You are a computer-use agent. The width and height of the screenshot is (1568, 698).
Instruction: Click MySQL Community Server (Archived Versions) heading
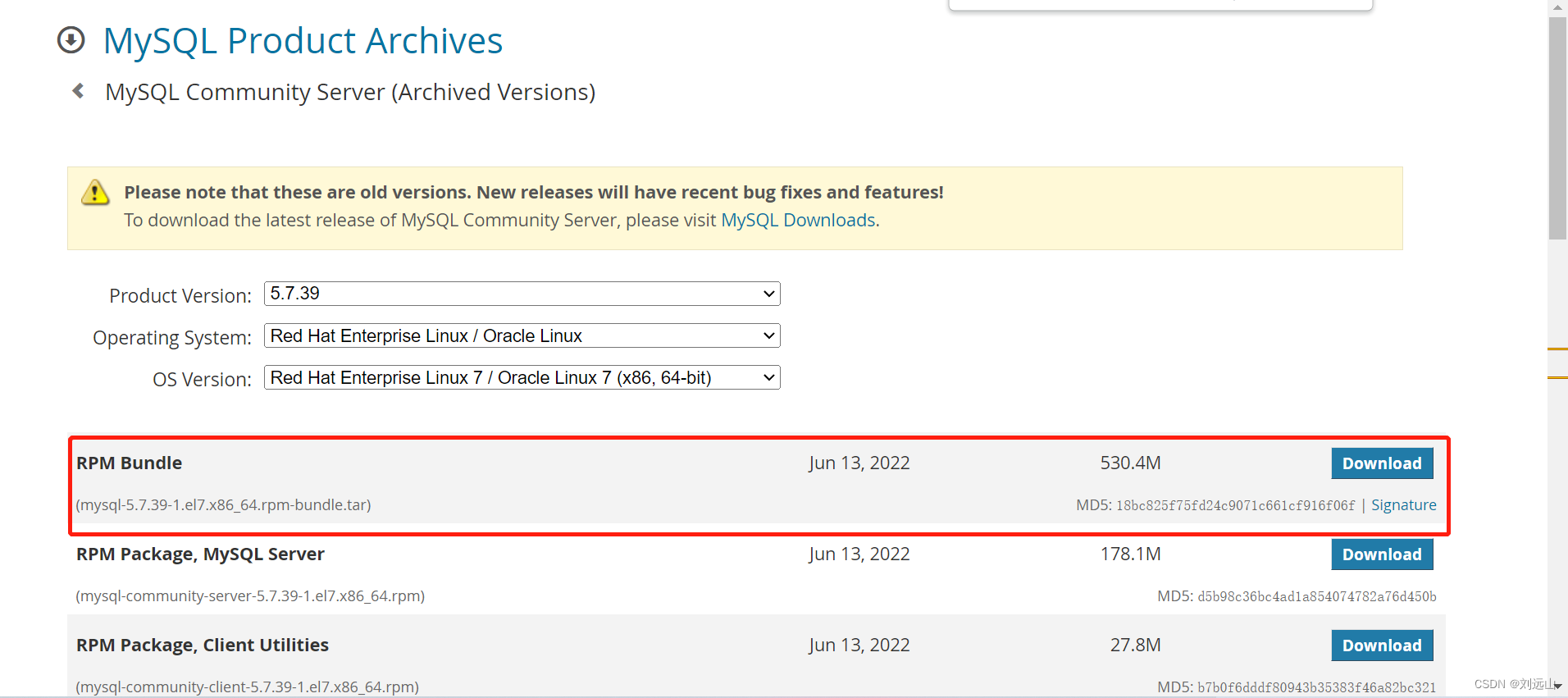coord(350,92)
